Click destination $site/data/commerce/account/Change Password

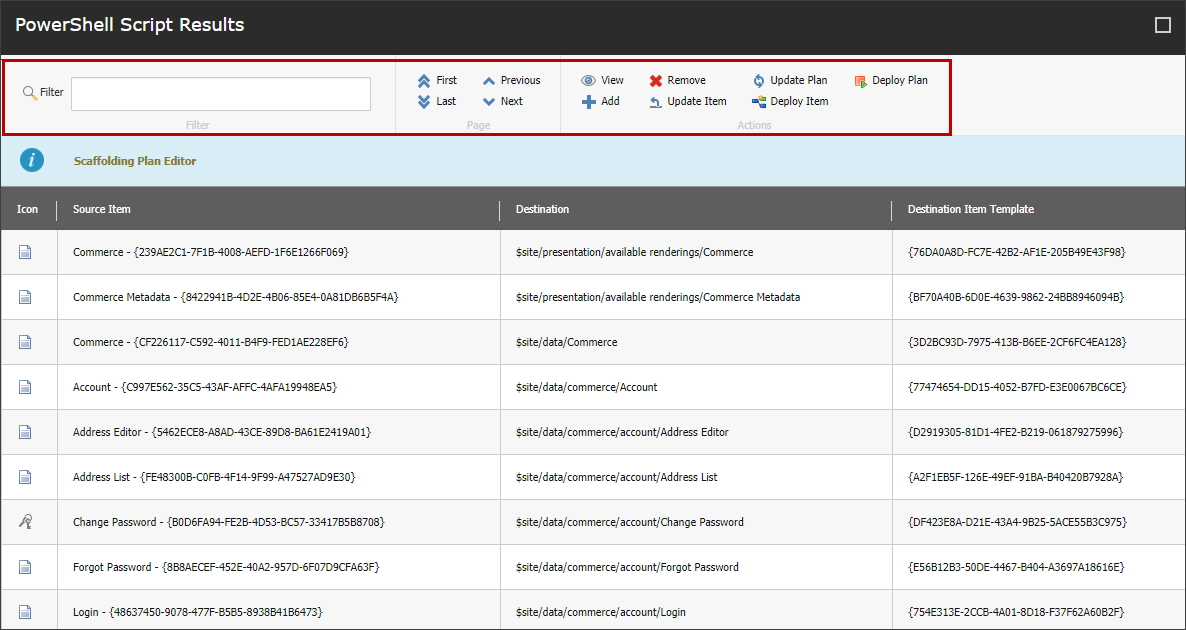[x=629, y=522]
